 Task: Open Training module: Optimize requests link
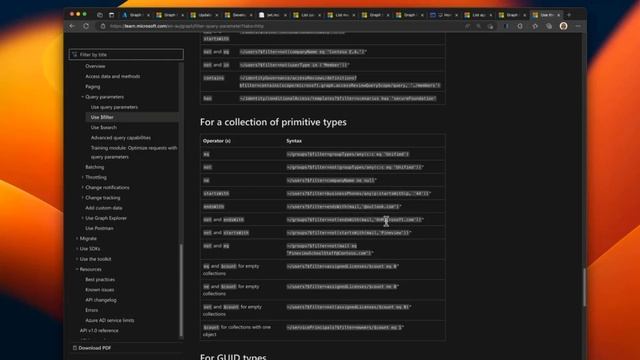click(134, 152)
